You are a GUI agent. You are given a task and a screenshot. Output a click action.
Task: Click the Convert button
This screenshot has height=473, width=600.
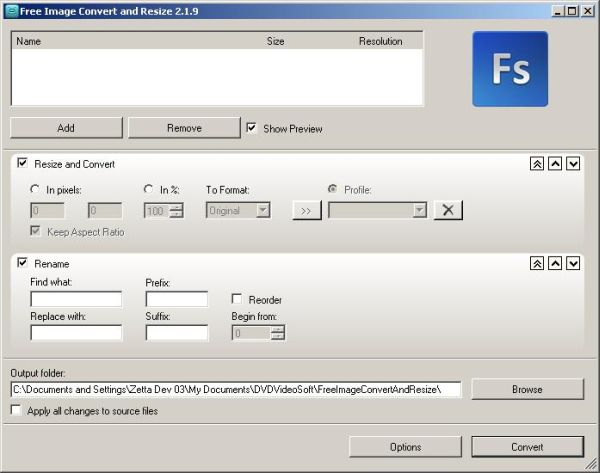coord(527,447)
